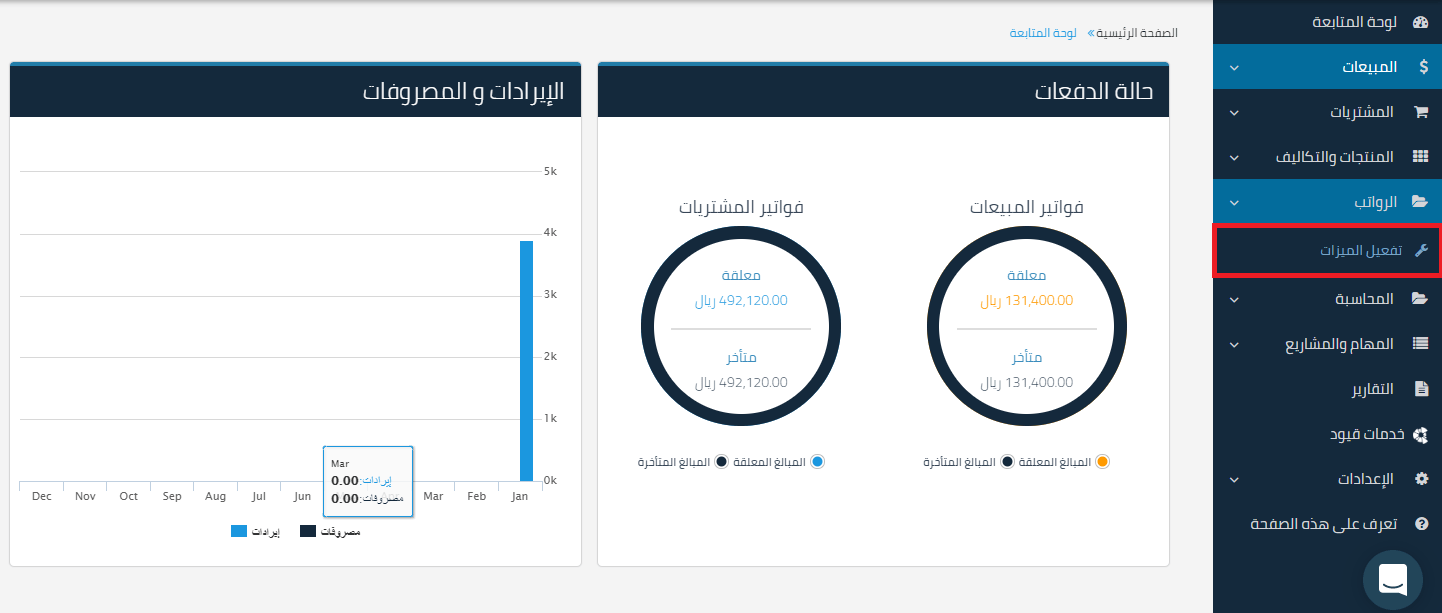
Task: Click the wrench icon next to تفعيل الميزات
Action: (x=1421, y=250)
